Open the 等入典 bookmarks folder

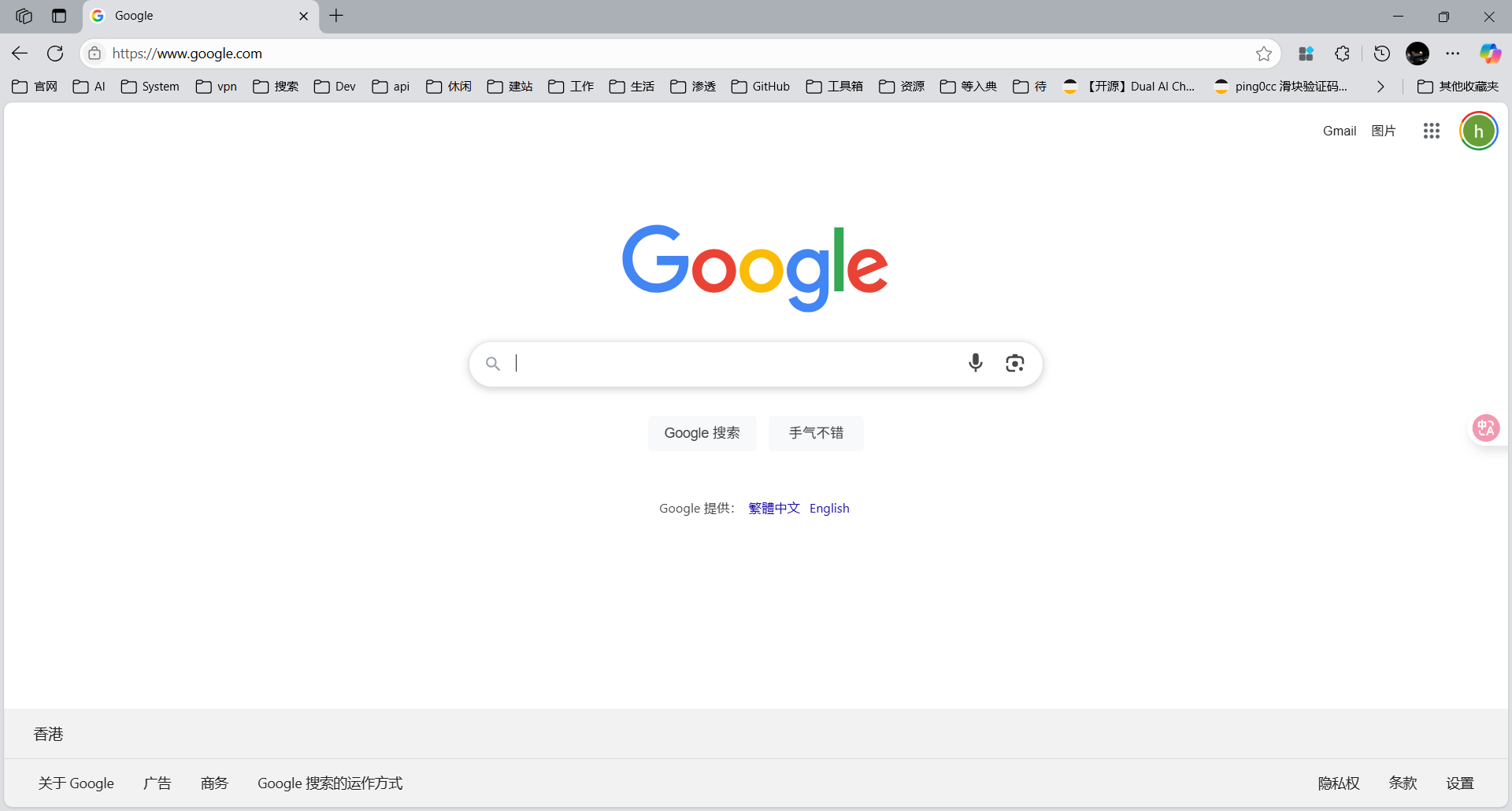tap(969, 87)
